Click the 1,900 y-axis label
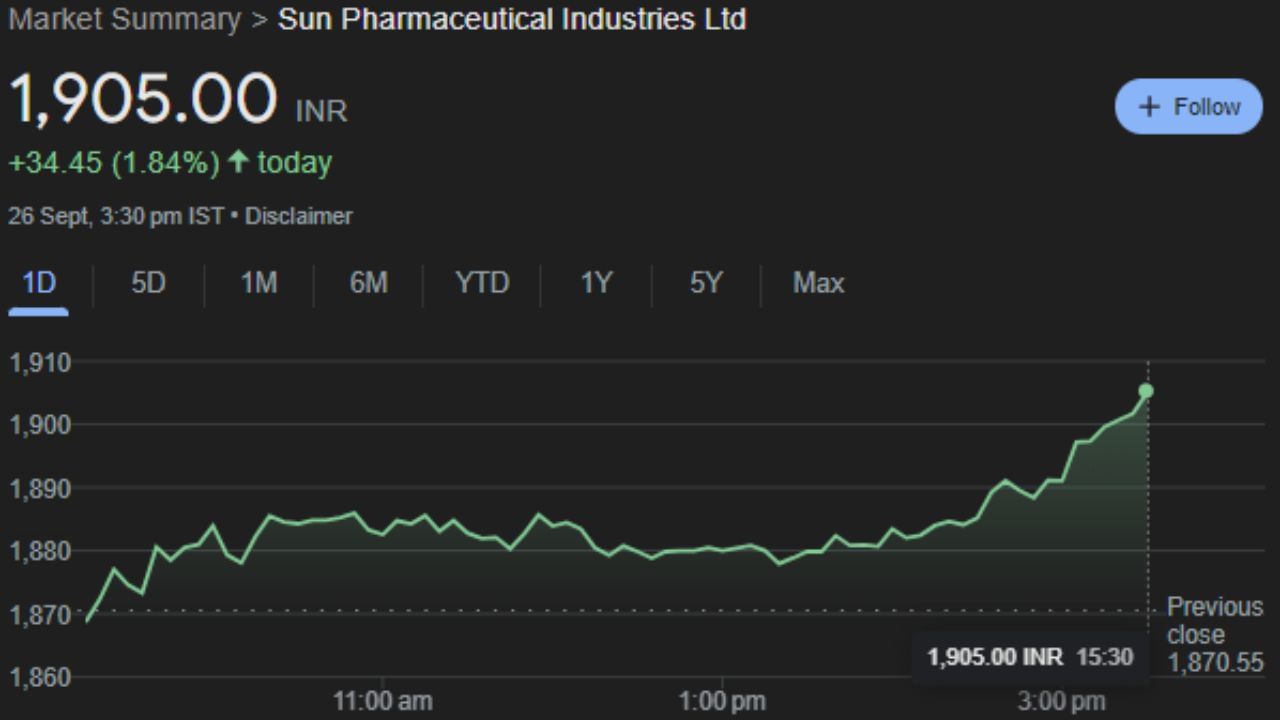The image size is (1280, 720). click(40, 425)
